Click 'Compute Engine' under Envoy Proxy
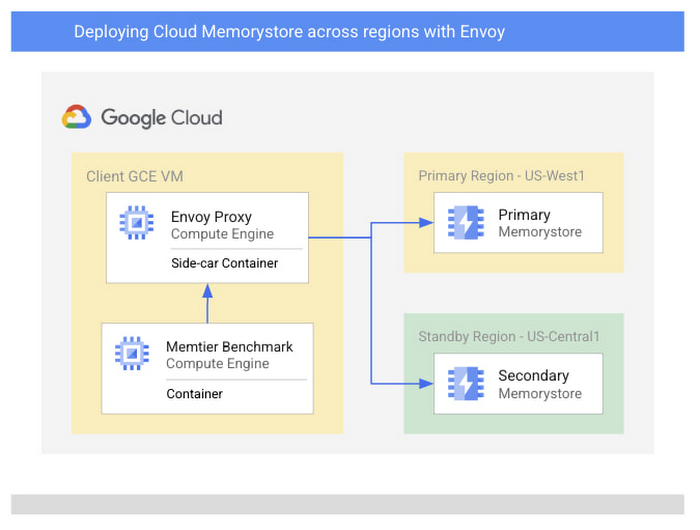Screen dimensions: 700x530 222,234
